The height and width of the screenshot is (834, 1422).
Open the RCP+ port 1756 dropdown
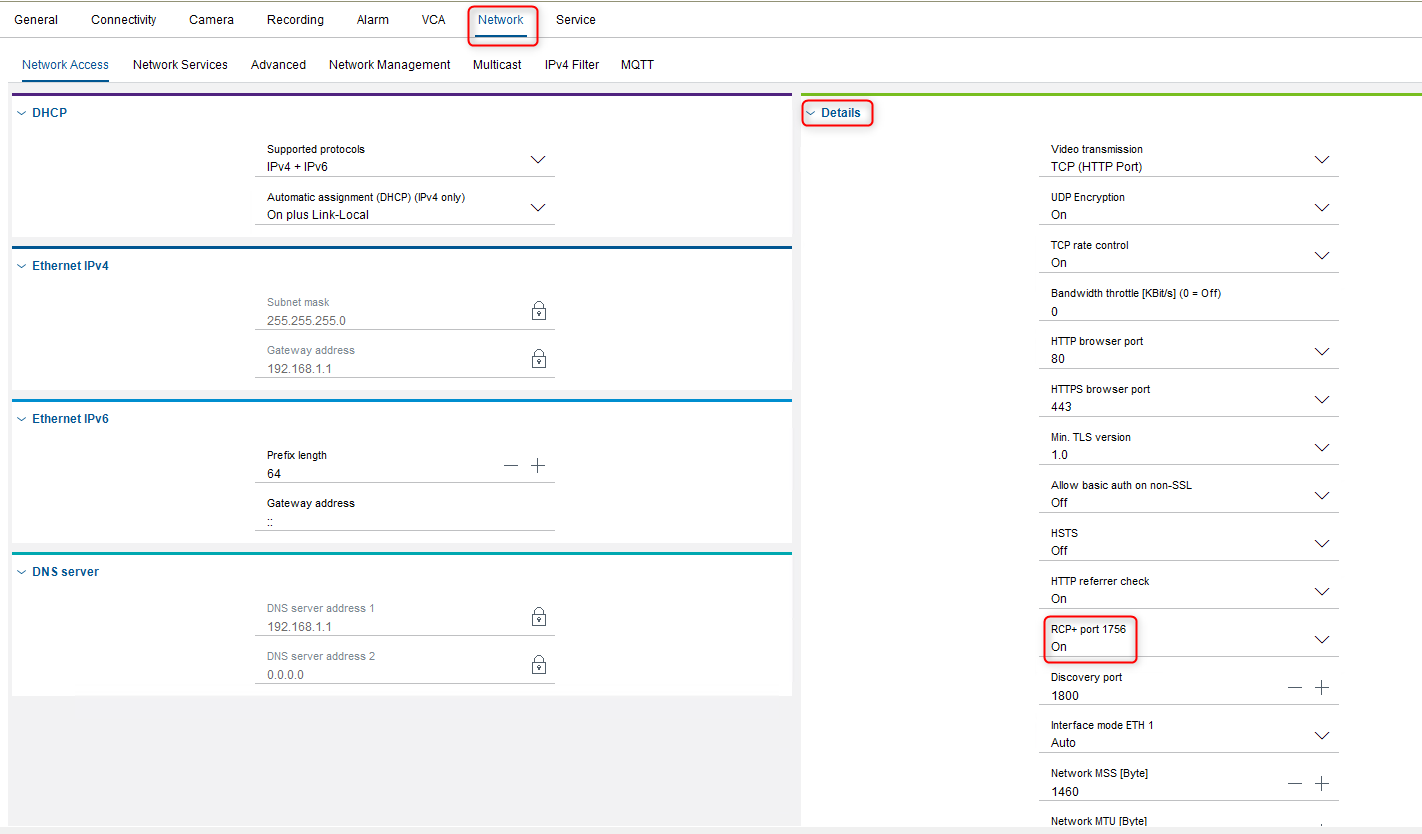[x=1322, y=640]
